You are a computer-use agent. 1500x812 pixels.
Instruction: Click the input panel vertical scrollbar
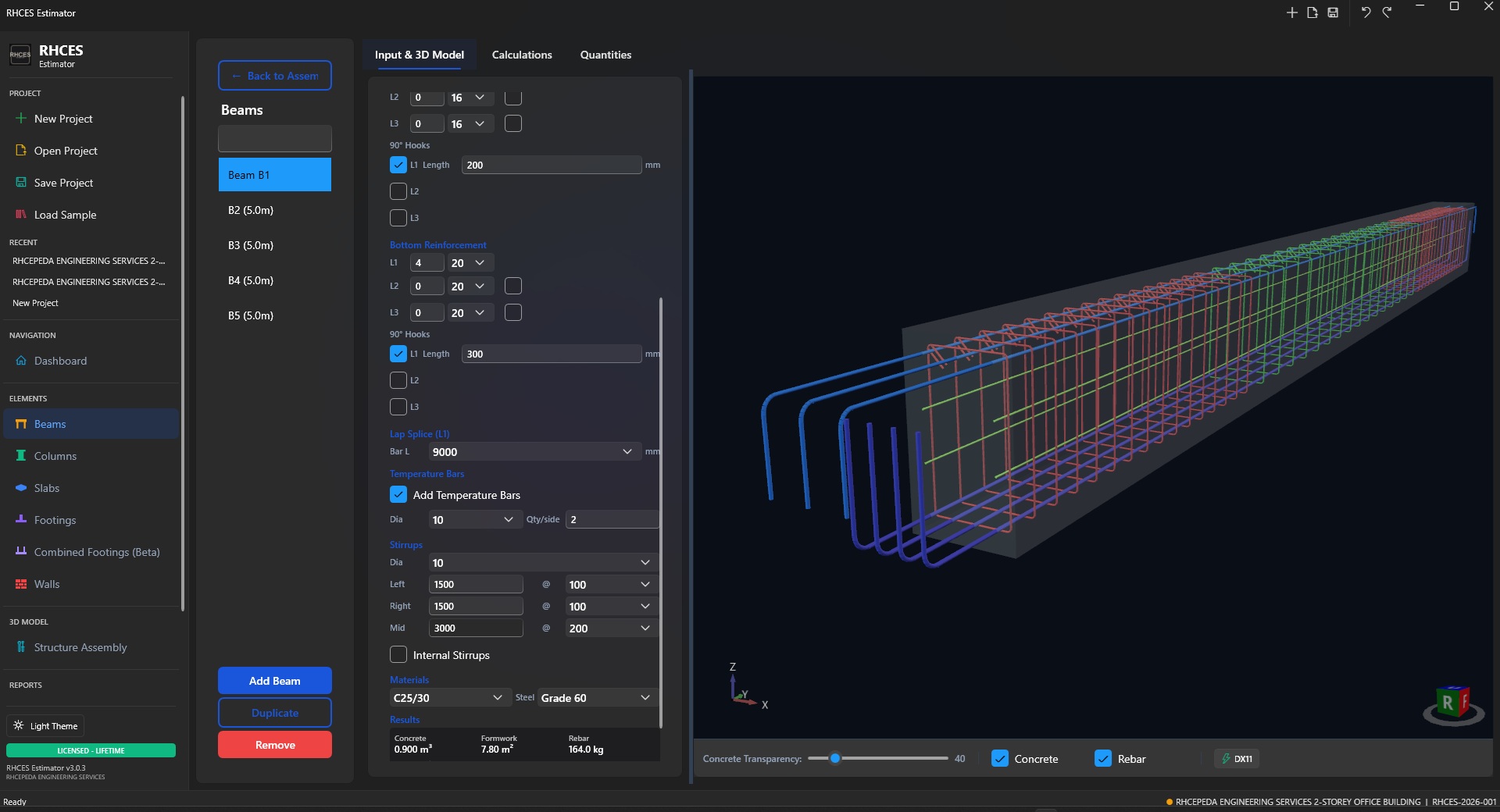tap(661, 512)
